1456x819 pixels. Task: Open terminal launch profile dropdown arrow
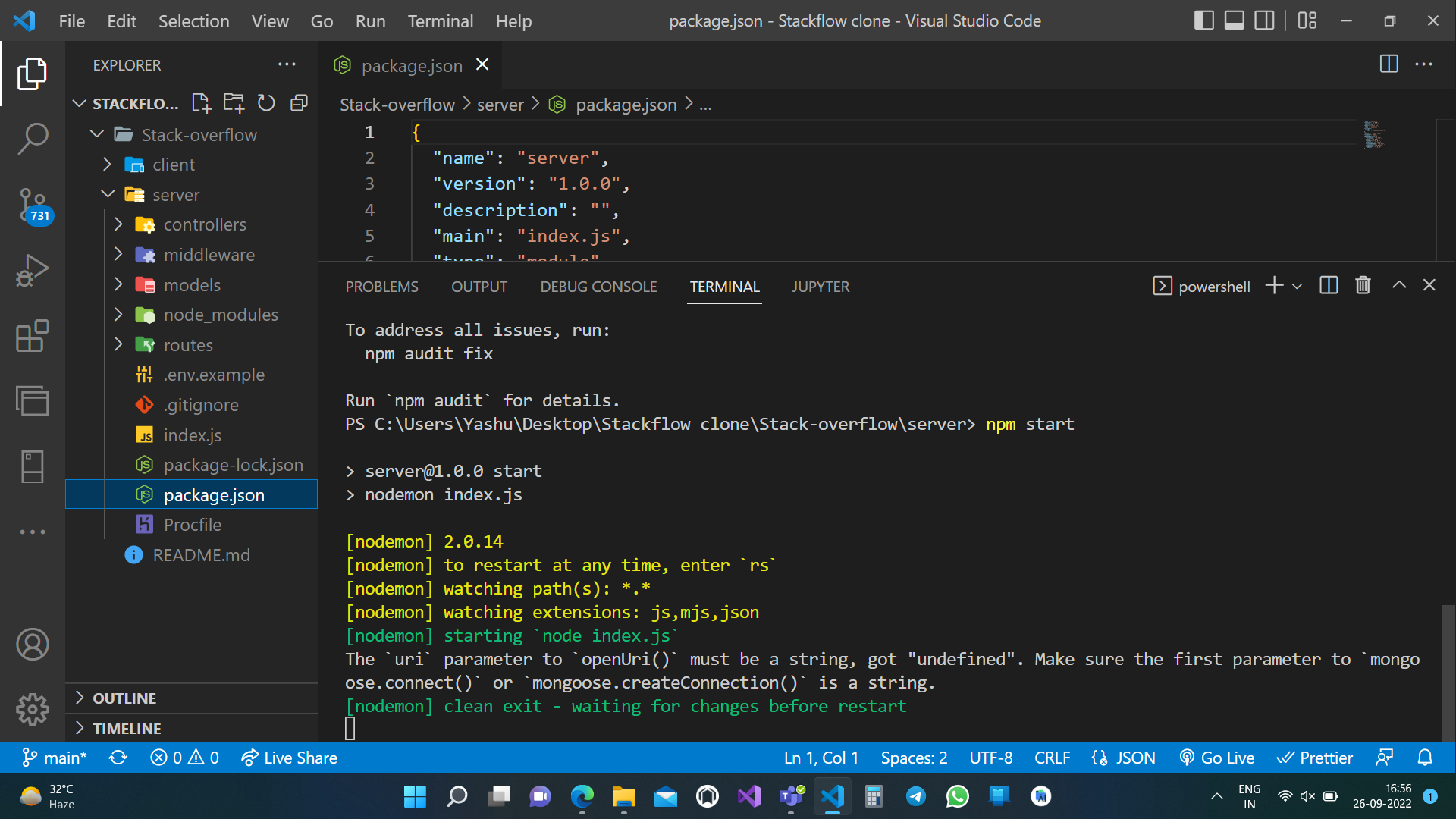[x=1297, y=286]
